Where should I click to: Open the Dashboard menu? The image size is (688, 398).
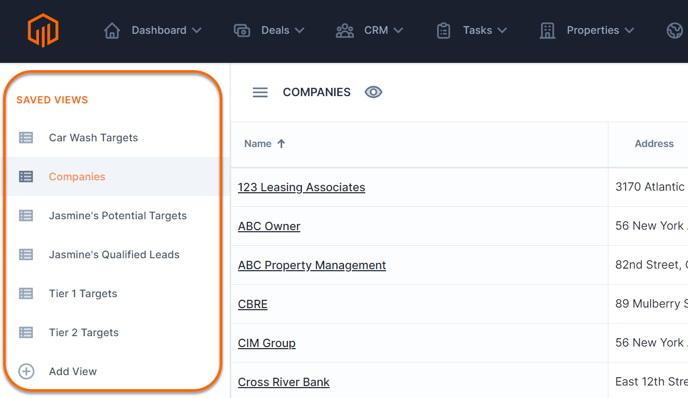(159, 30)
